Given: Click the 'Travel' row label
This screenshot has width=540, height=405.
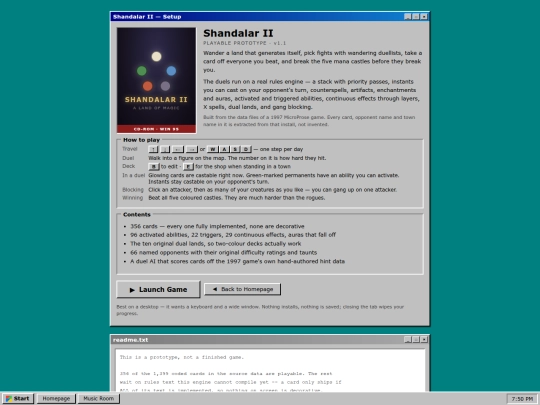Looking at the screenshot, I should [129, 149].
